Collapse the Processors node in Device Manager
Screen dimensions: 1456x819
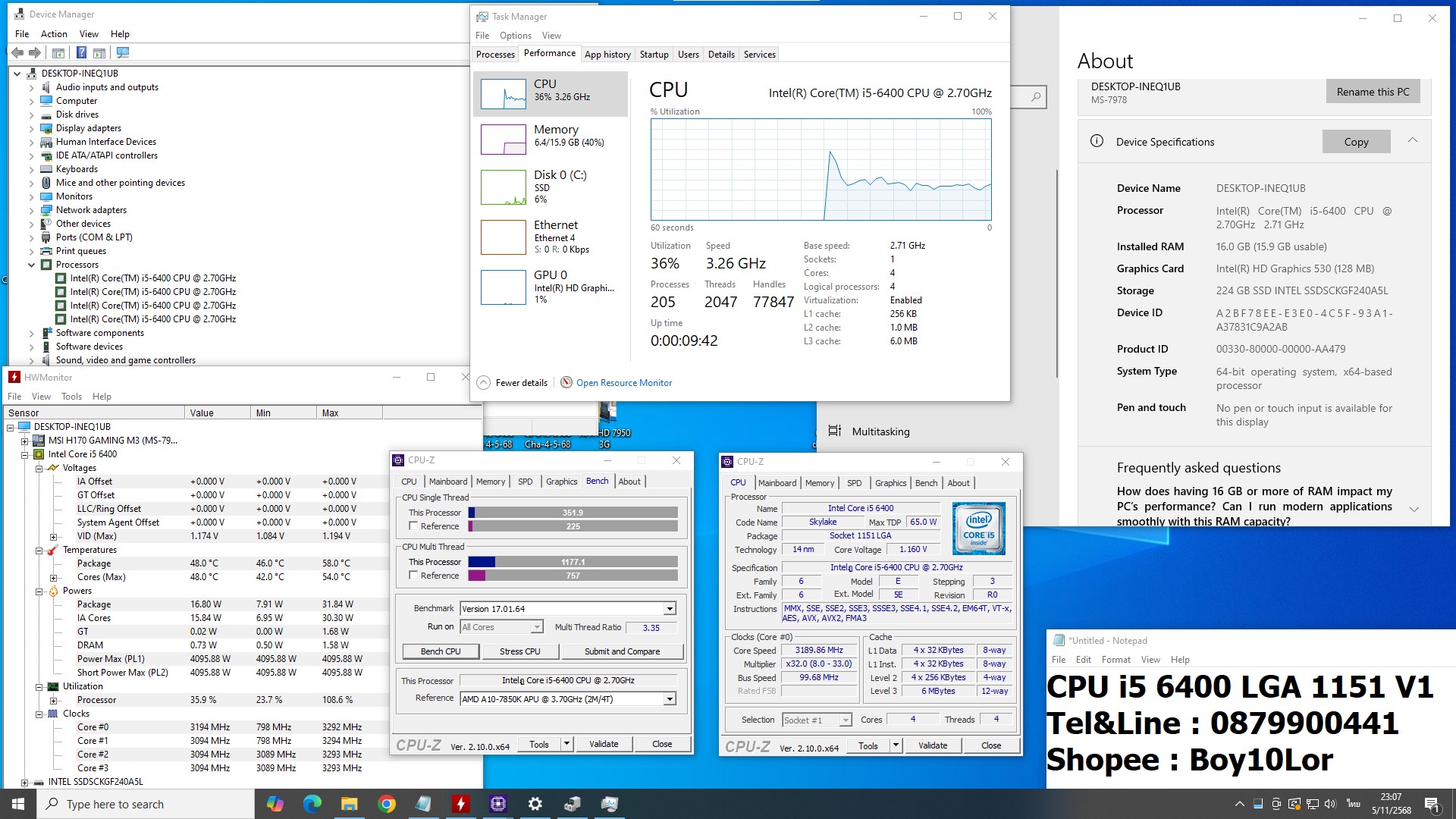click(x=32, y=265)
